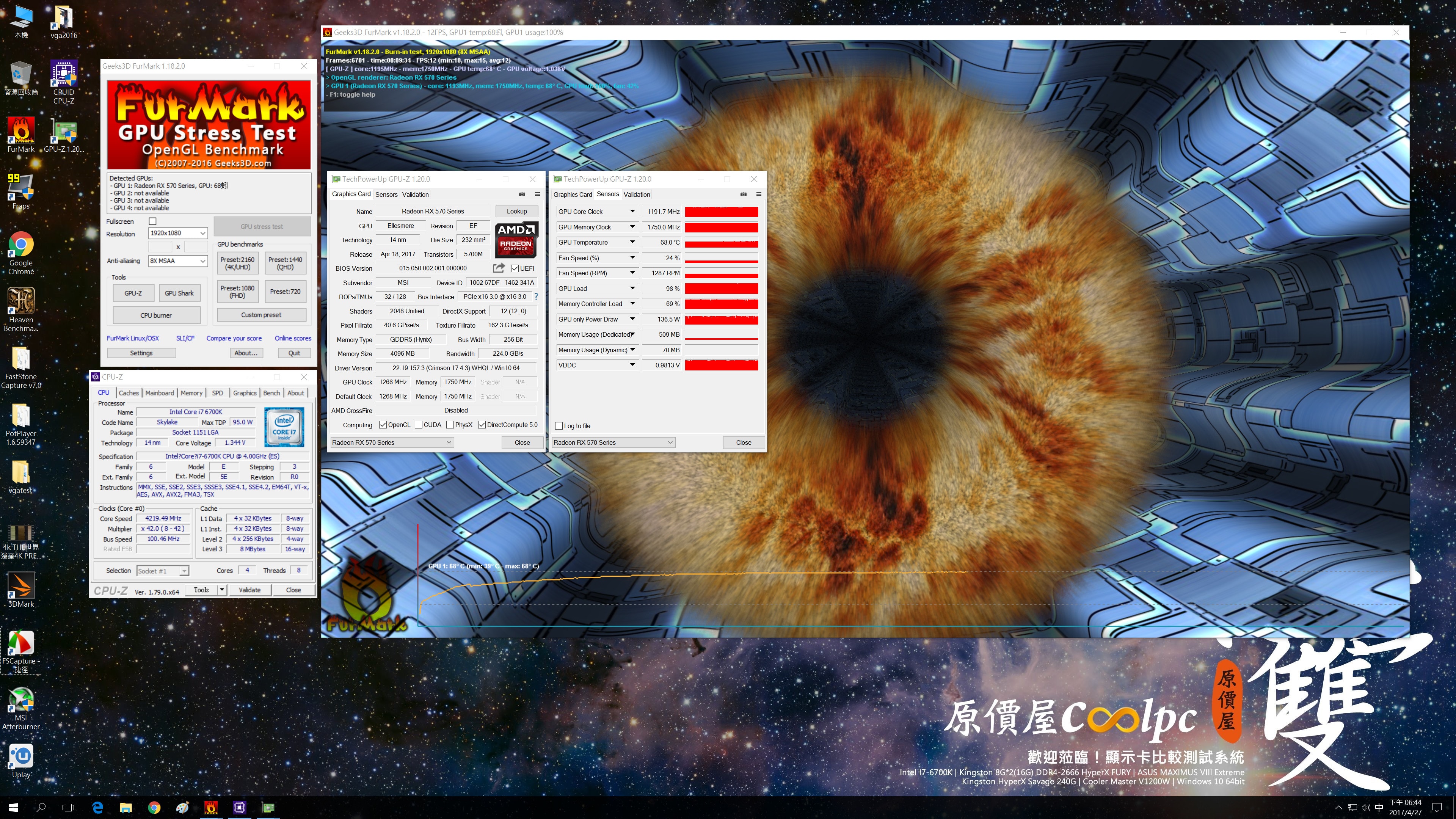Screen dimensions: 1456x819
Task: Switch to the Caches tab in CPU-Z
Action: point(129,393)
